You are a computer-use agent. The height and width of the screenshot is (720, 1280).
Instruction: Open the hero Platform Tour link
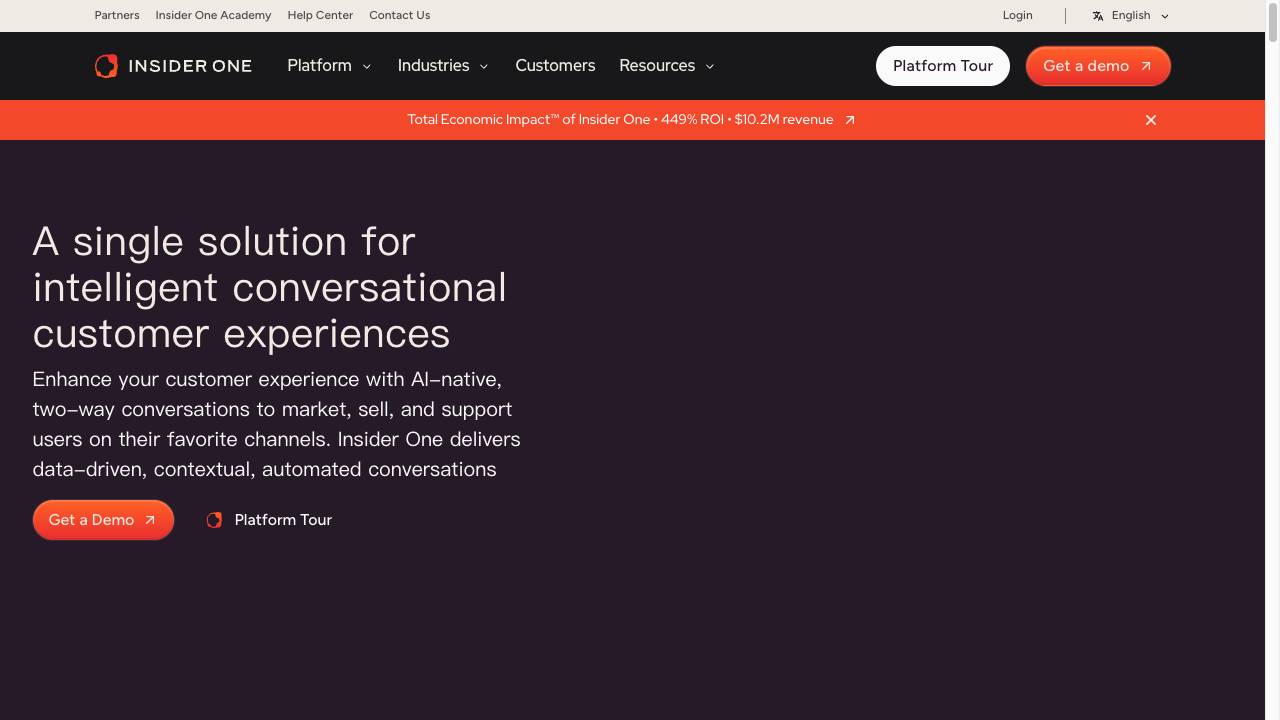coord(269,520)
